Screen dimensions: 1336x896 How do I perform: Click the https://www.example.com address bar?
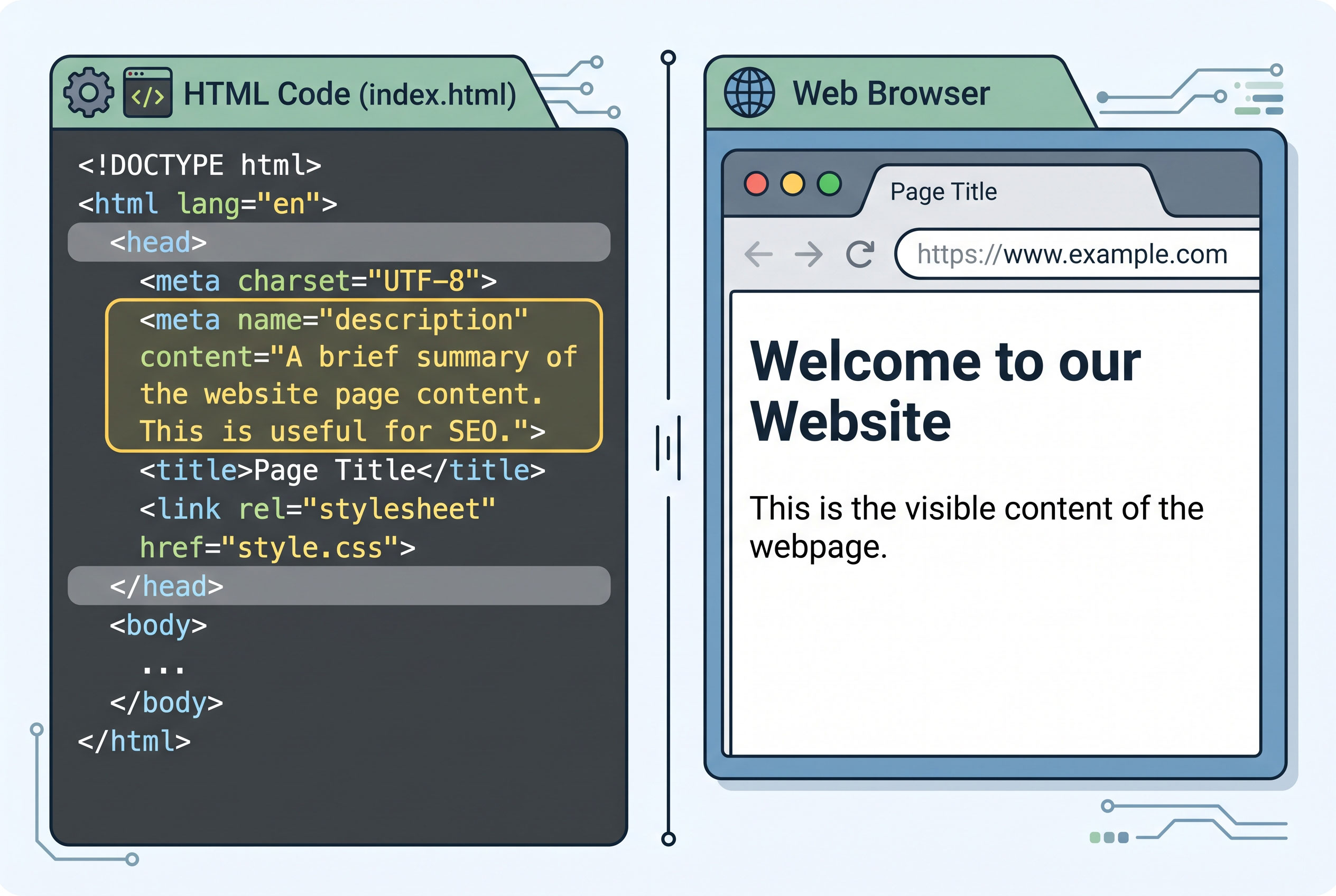pos(1078,254)
